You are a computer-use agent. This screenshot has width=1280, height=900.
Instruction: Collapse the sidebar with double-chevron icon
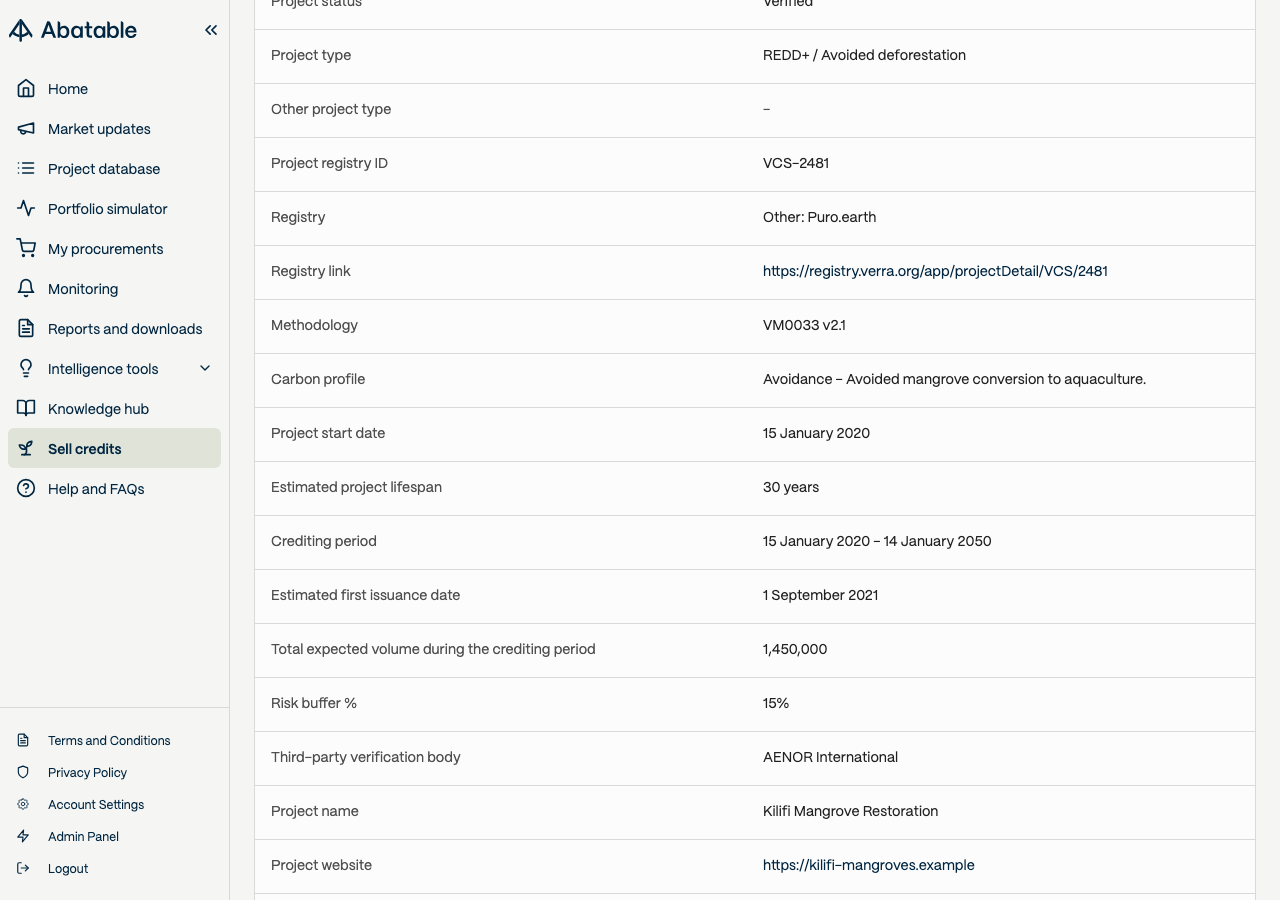pyautogui.click(x=211, y=30)
